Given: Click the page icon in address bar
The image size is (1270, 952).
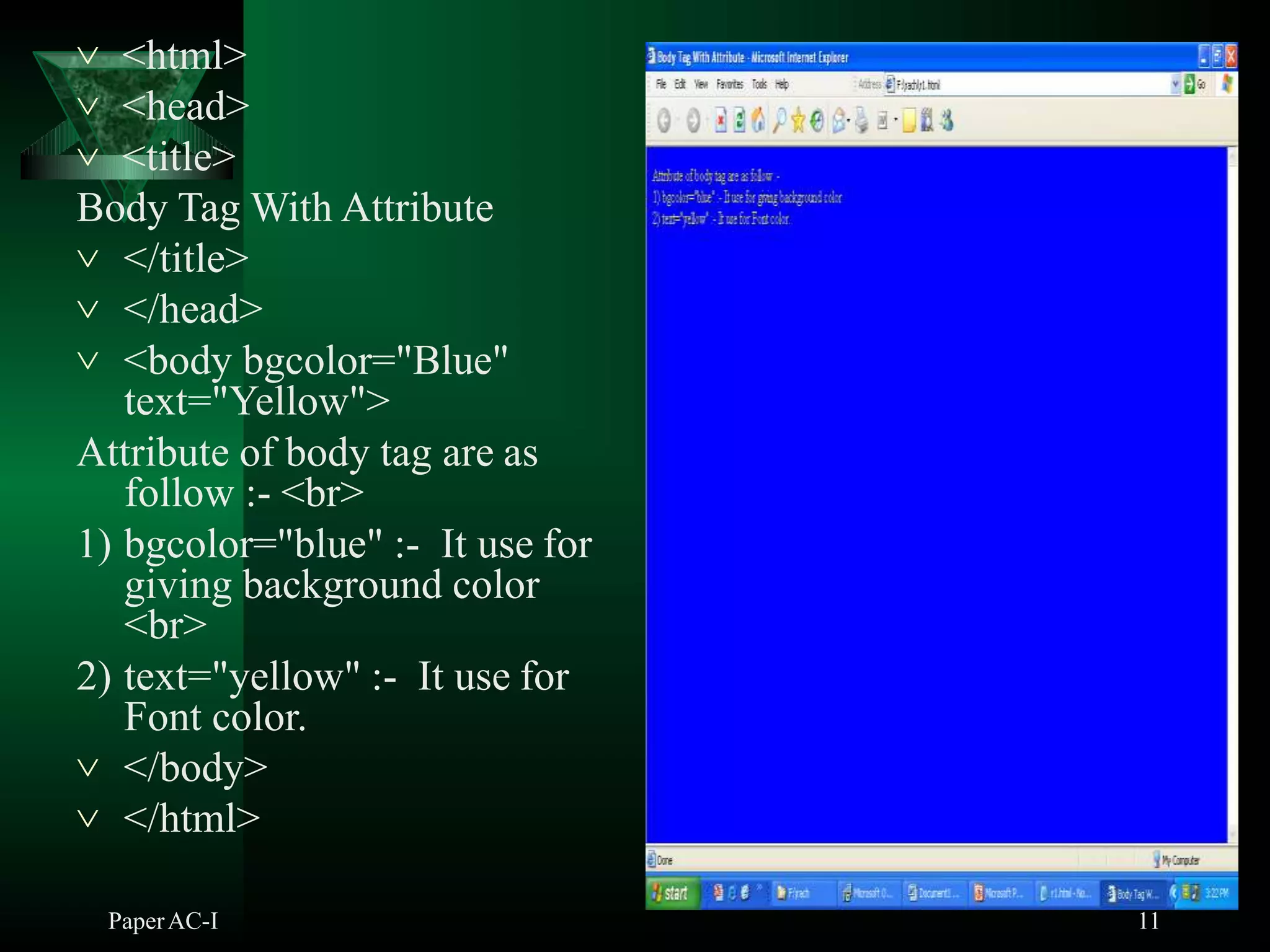Looking at the screenshot, I should point(890,84).
